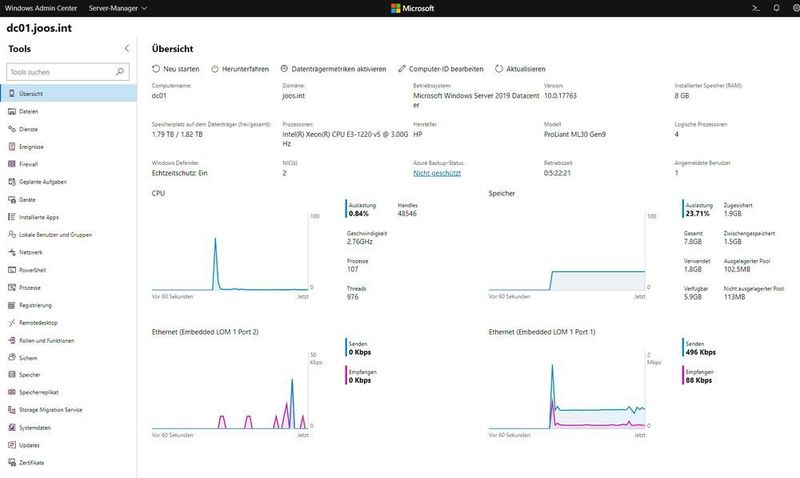This screenshot has height=478, width=800.
Task: Click the Sichern icon
Action: point(12,358)
